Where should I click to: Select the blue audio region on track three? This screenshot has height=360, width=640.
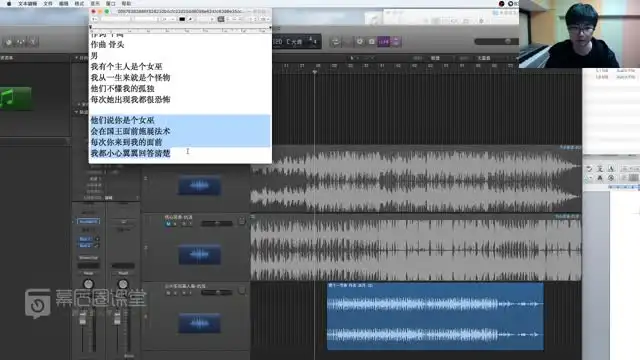(435, 316)
